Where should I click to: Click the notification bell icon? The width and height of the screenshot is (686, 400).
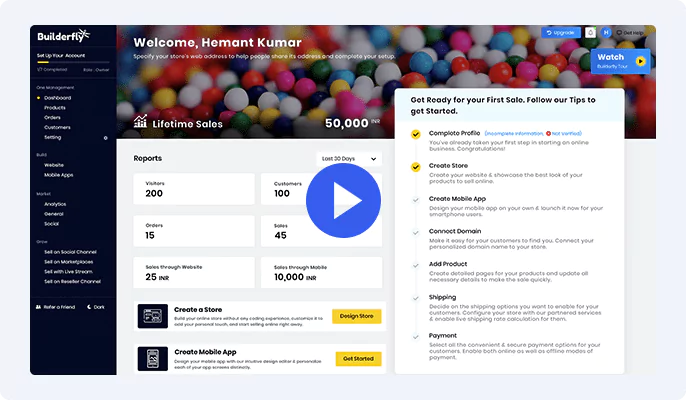click(x=591, y=32)
